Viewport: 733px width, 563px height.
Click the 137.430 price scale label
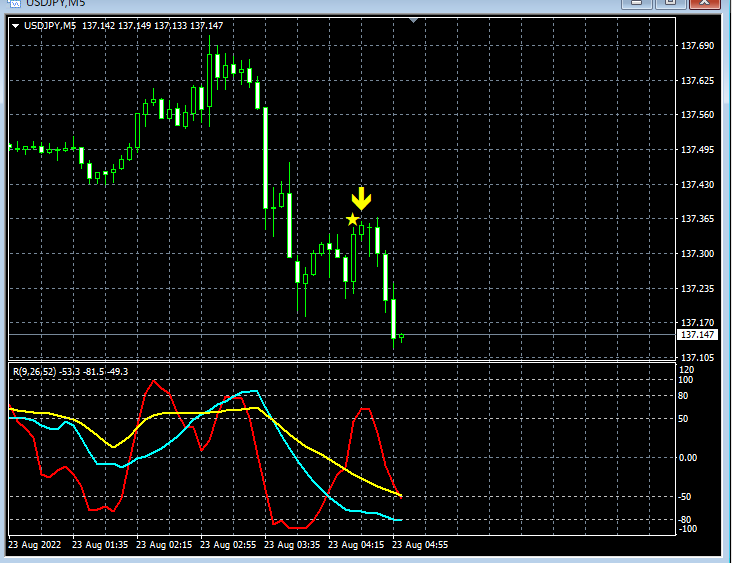[697, 185]
